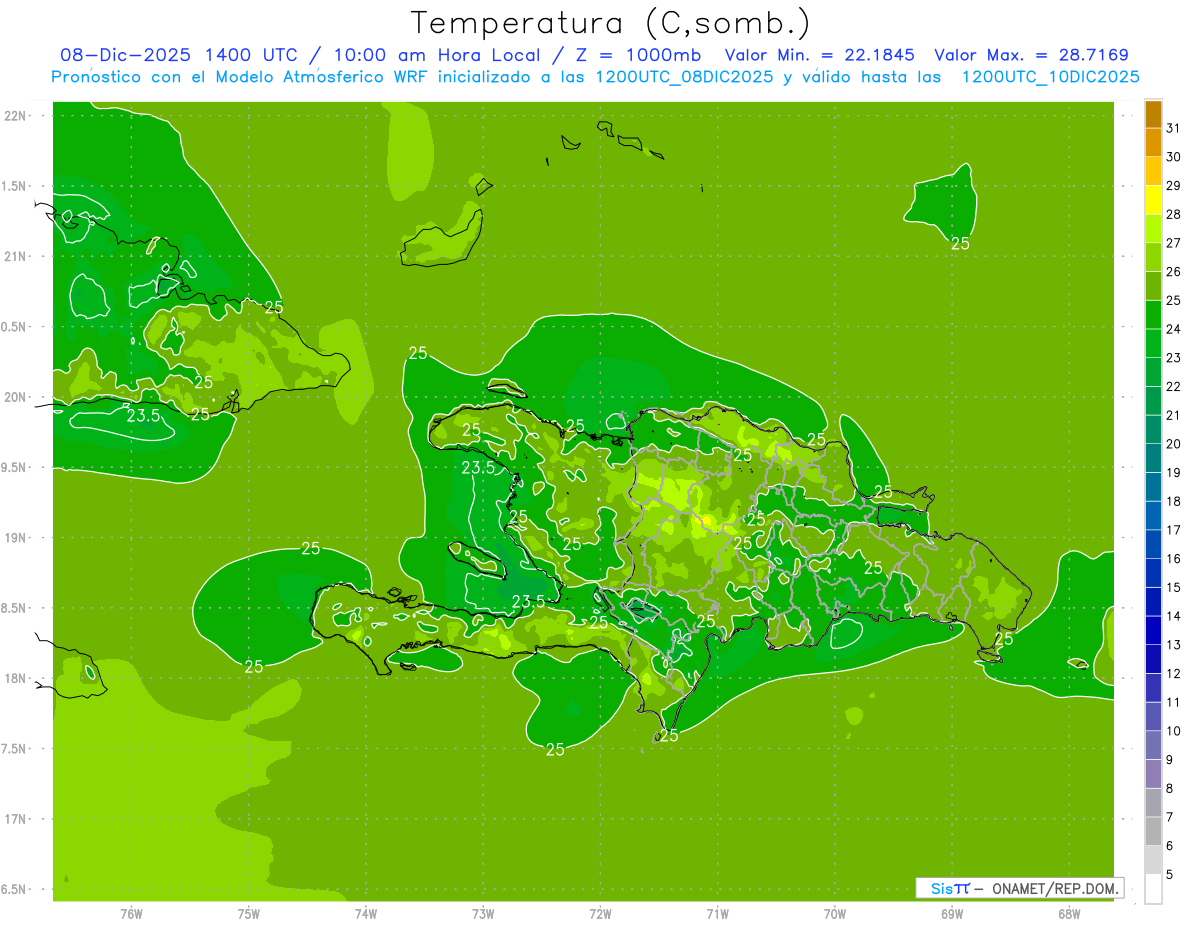Click the legend swatch between 25 and 26

tap(1153, 285)
